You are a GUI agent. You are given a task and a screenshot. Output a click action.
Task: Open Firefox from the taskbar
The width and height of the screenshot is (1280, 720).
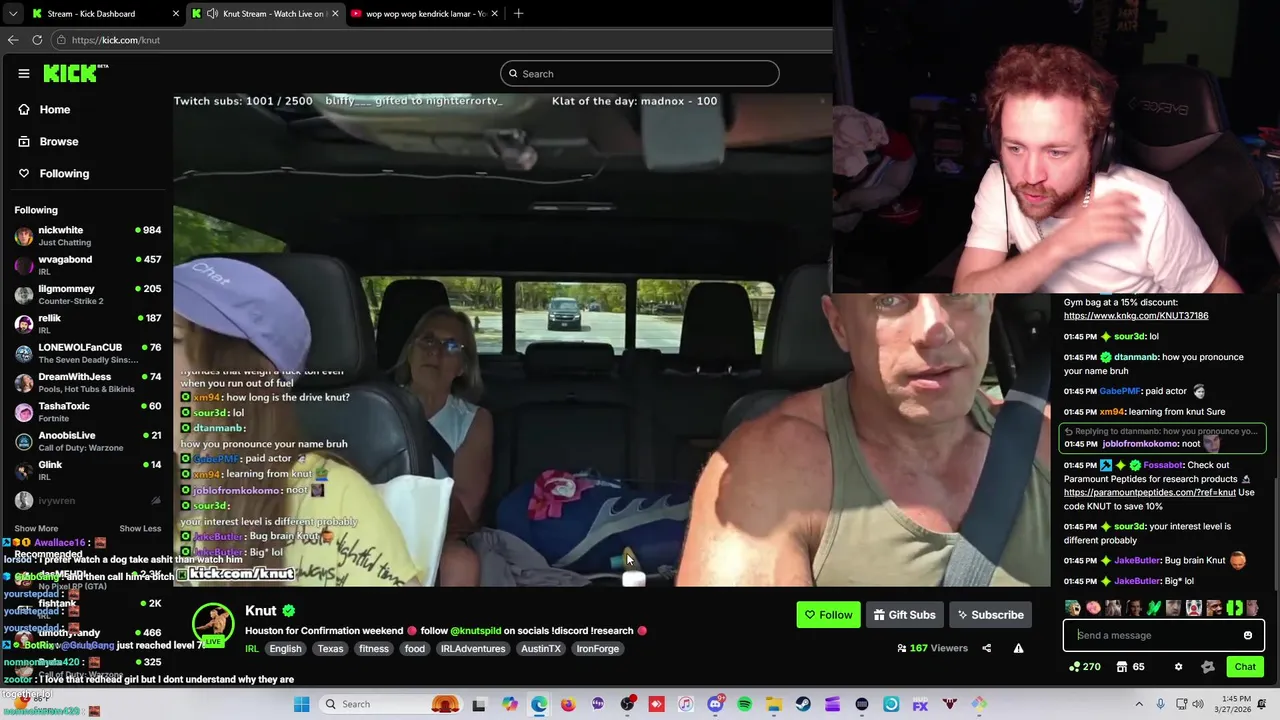click(568, 705)
